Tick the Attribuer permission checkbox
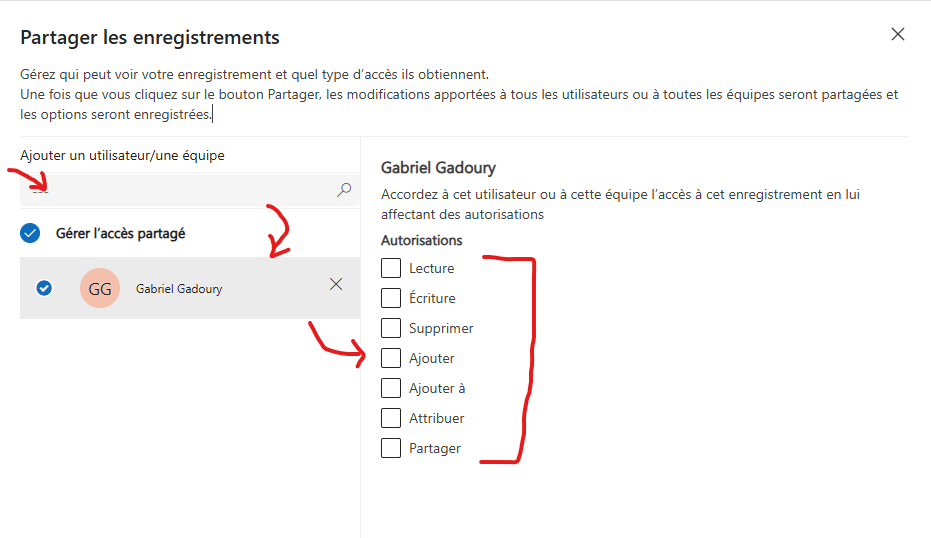This screenshot has width=931, height=538. coord(391,418)
